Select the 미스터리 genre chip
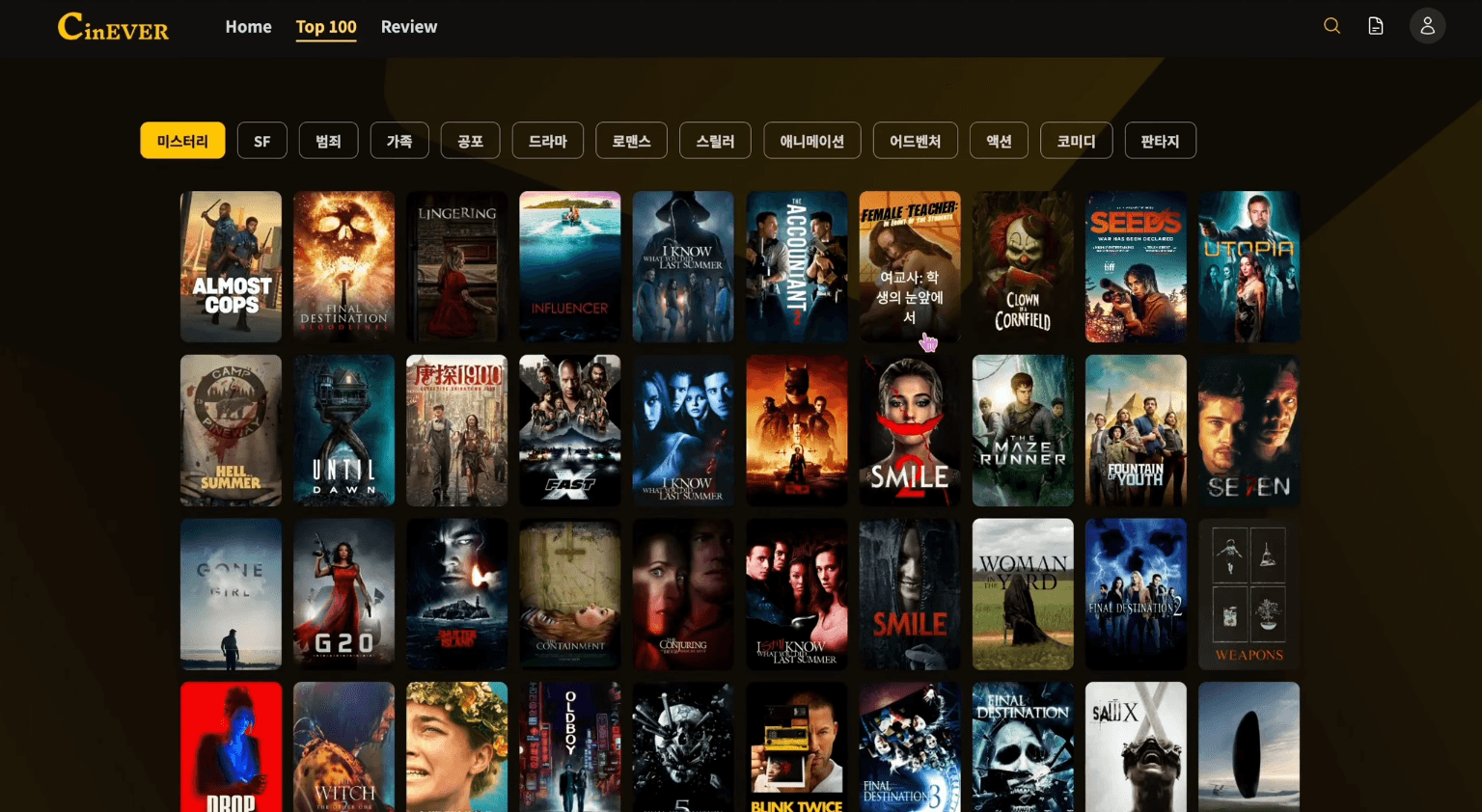Viewport: 1482px width, 812px height. (x=182, y=140)
